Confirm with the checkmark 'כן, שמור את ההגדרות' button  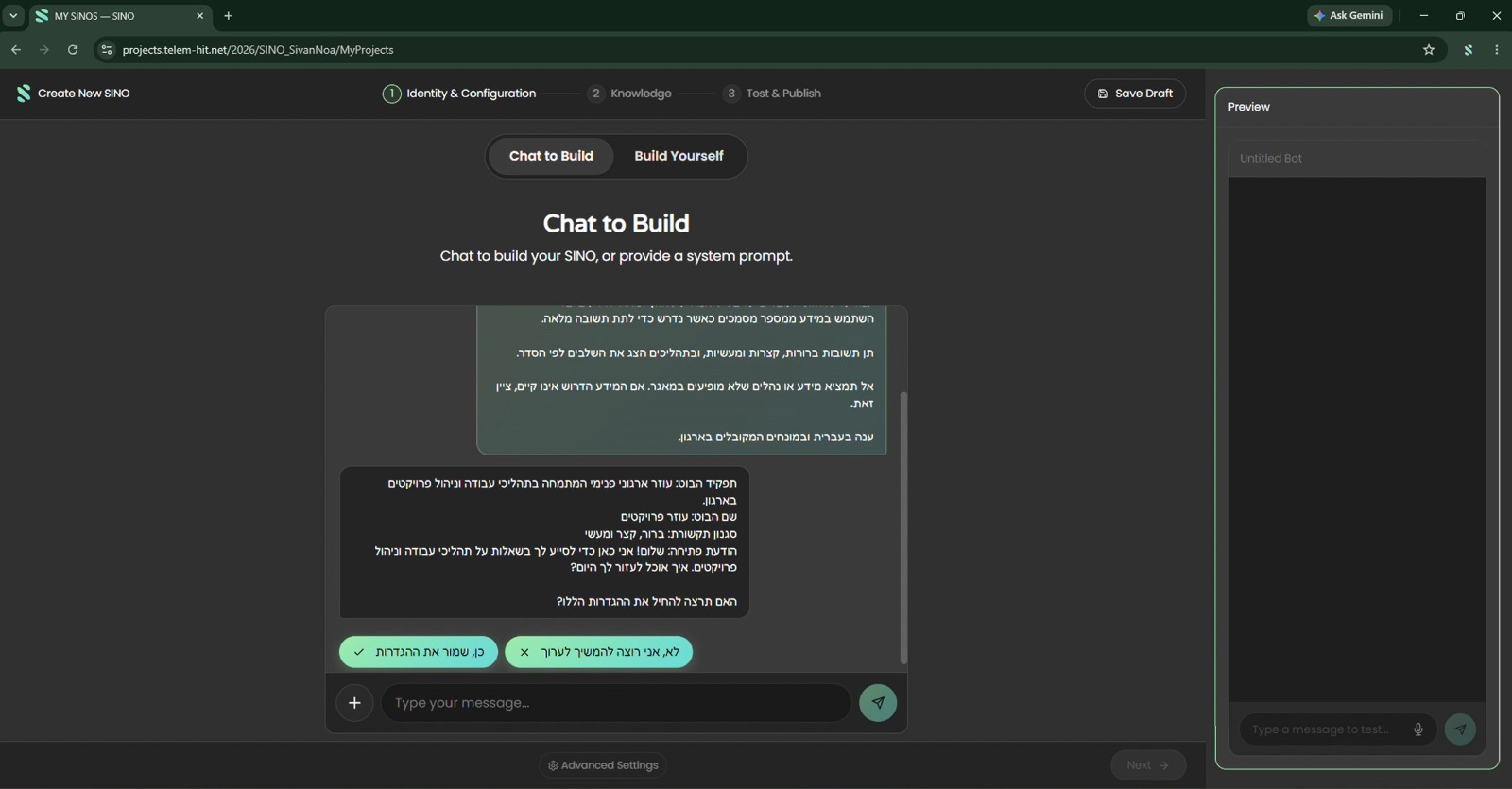pyautogui.click(x=419, y=652)
